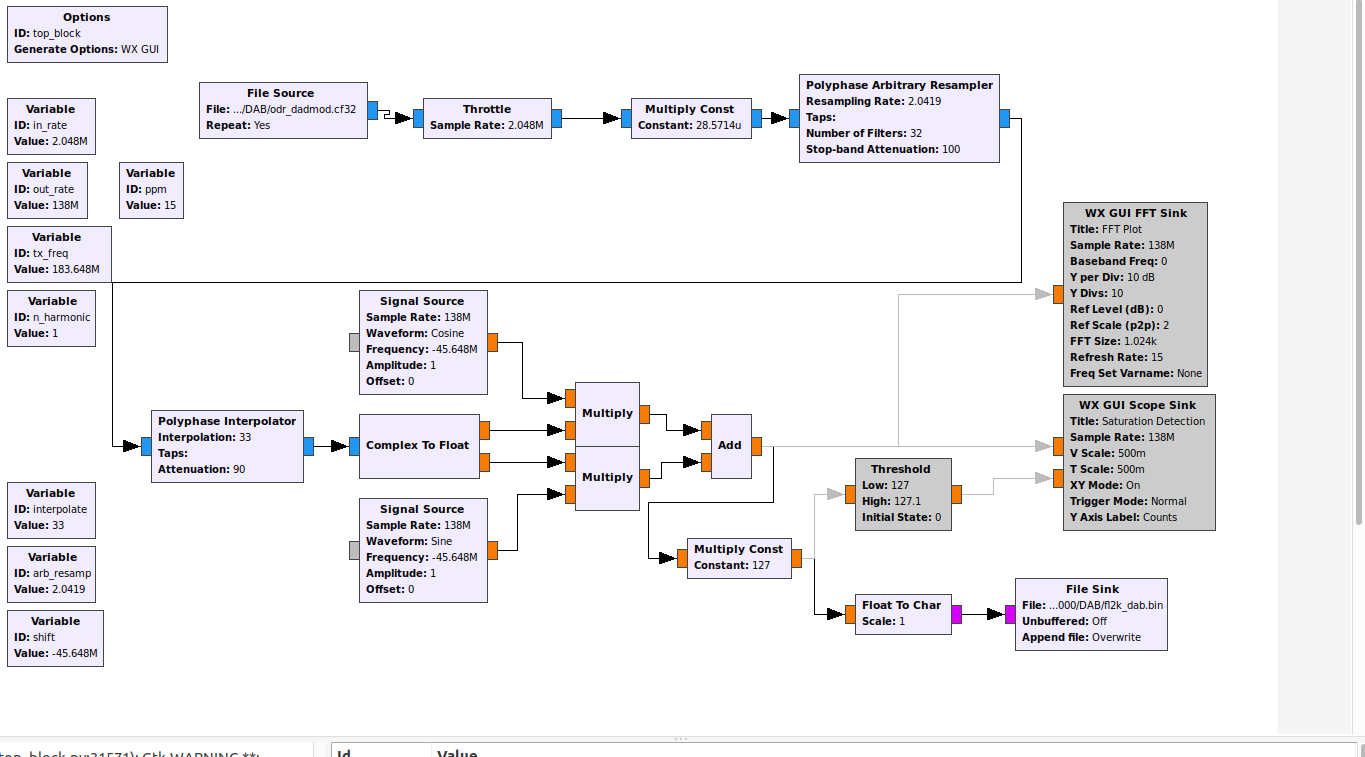This screenshot has height=757, width=1365.
Task: Click the magenta input port of File Sink
Action: point(1010,614)
